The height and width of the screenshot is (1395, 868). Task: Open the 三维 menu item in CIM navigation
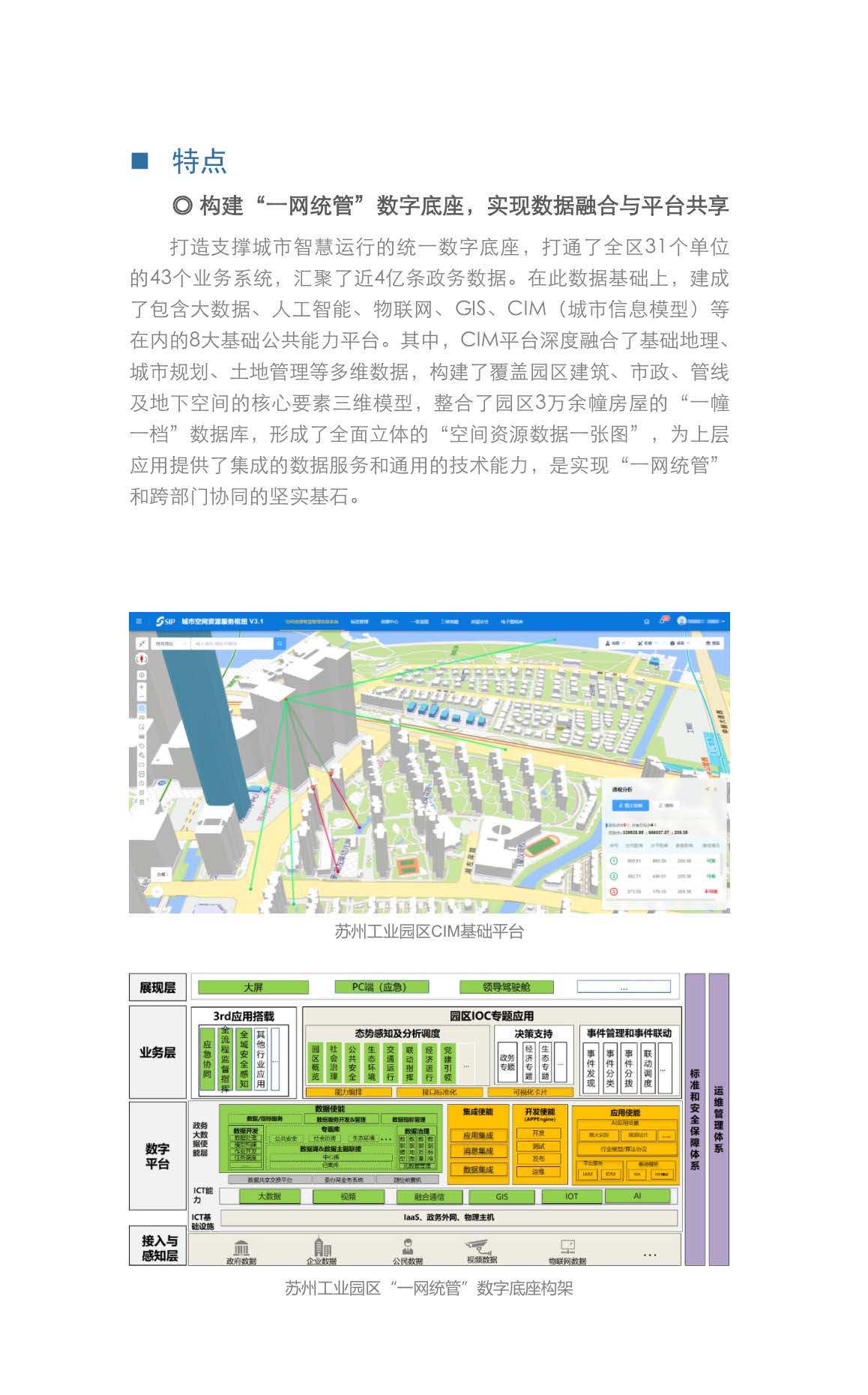(x=449, y=621)
